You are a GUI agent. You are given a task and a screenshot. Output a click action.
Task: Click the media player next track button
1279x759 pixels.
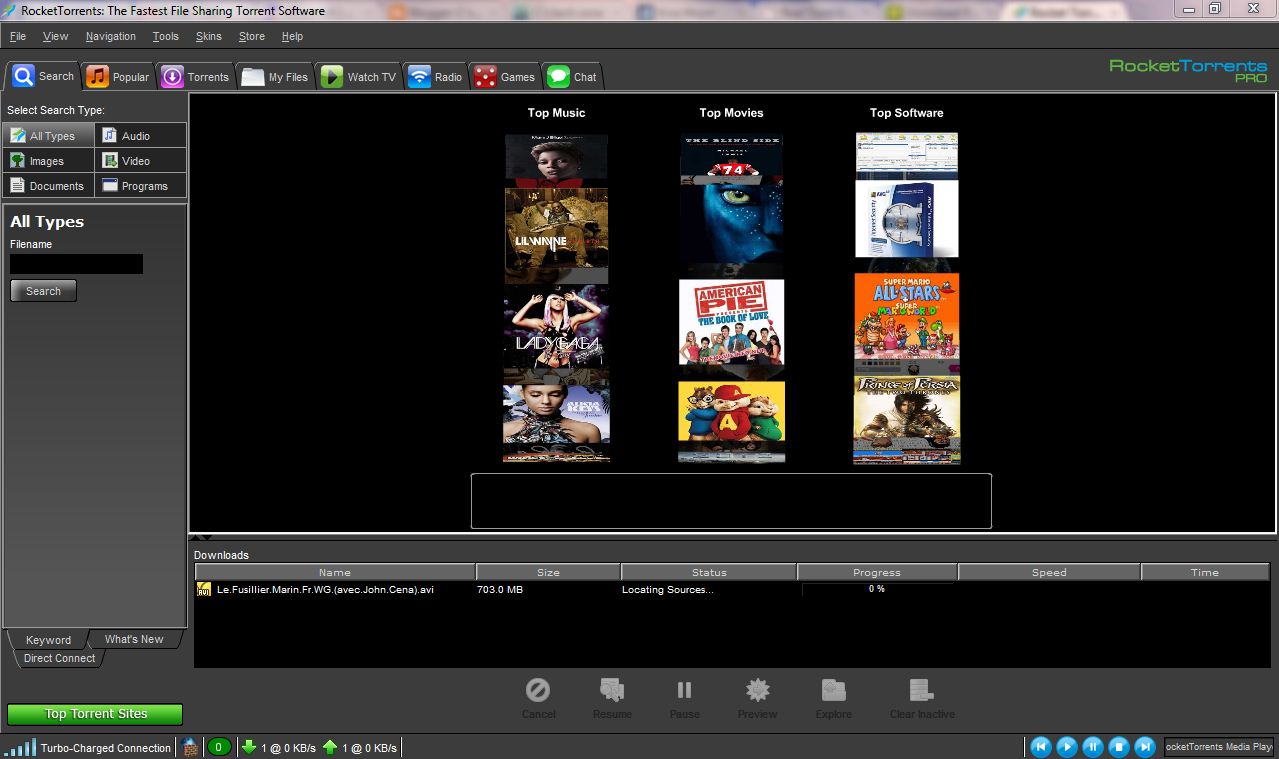tap(1145, 746)
